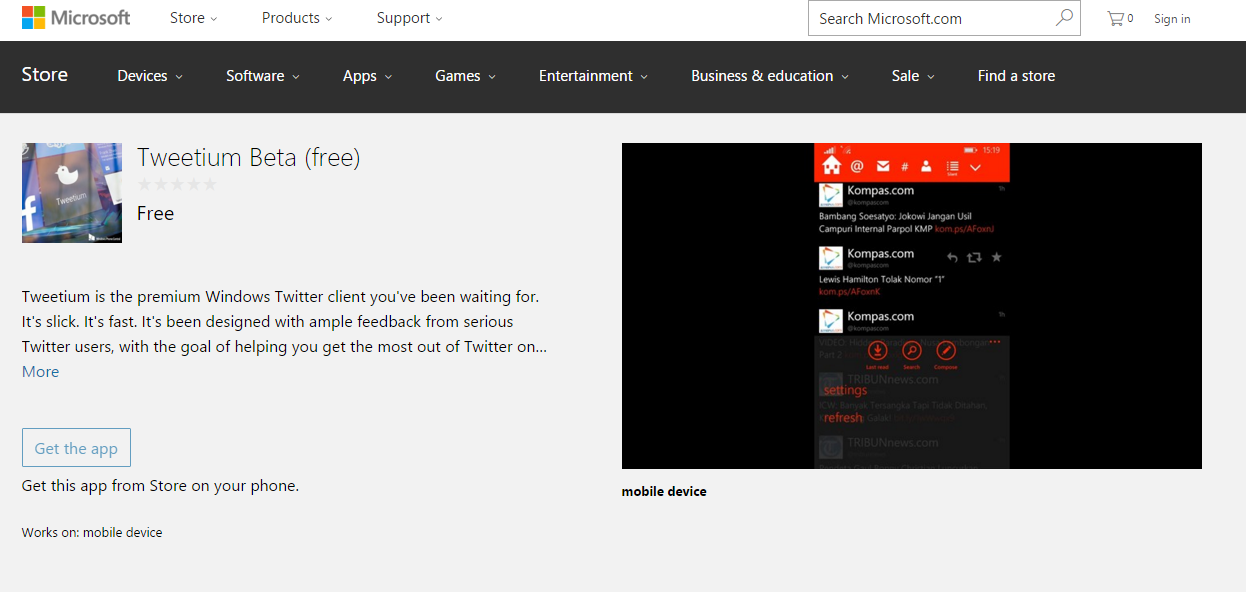Click More to expand the description
The image size is (1246, 601).
[x=40, y=372]
